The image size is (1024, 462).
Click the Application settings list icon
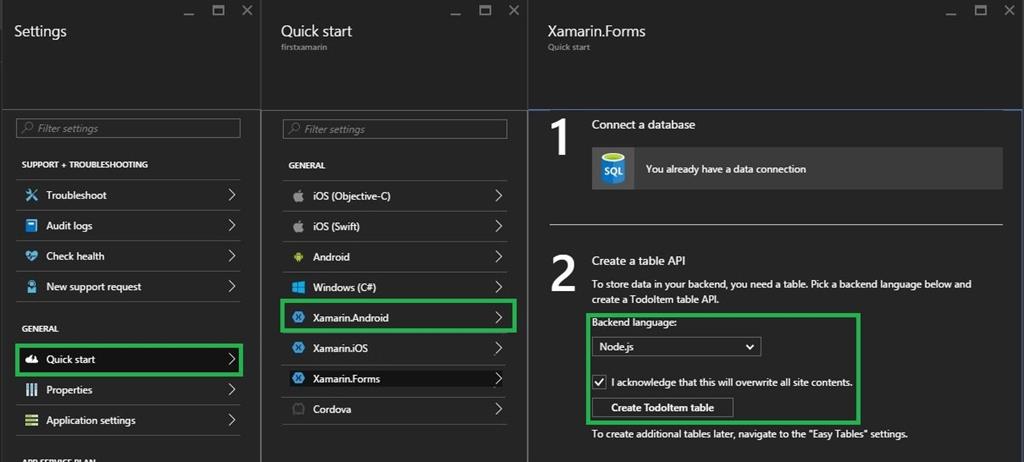click(x=31, y=421)
